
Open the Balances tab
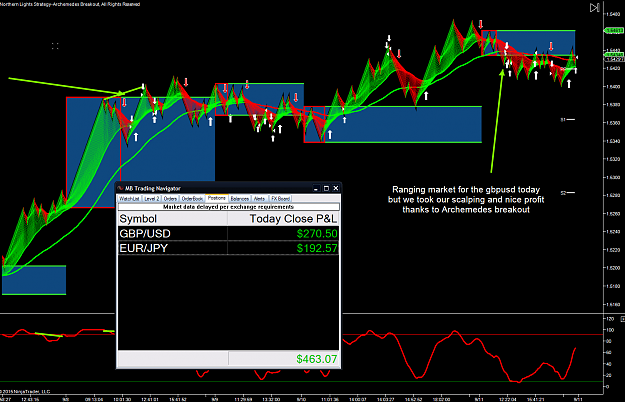tap(240, 199)
